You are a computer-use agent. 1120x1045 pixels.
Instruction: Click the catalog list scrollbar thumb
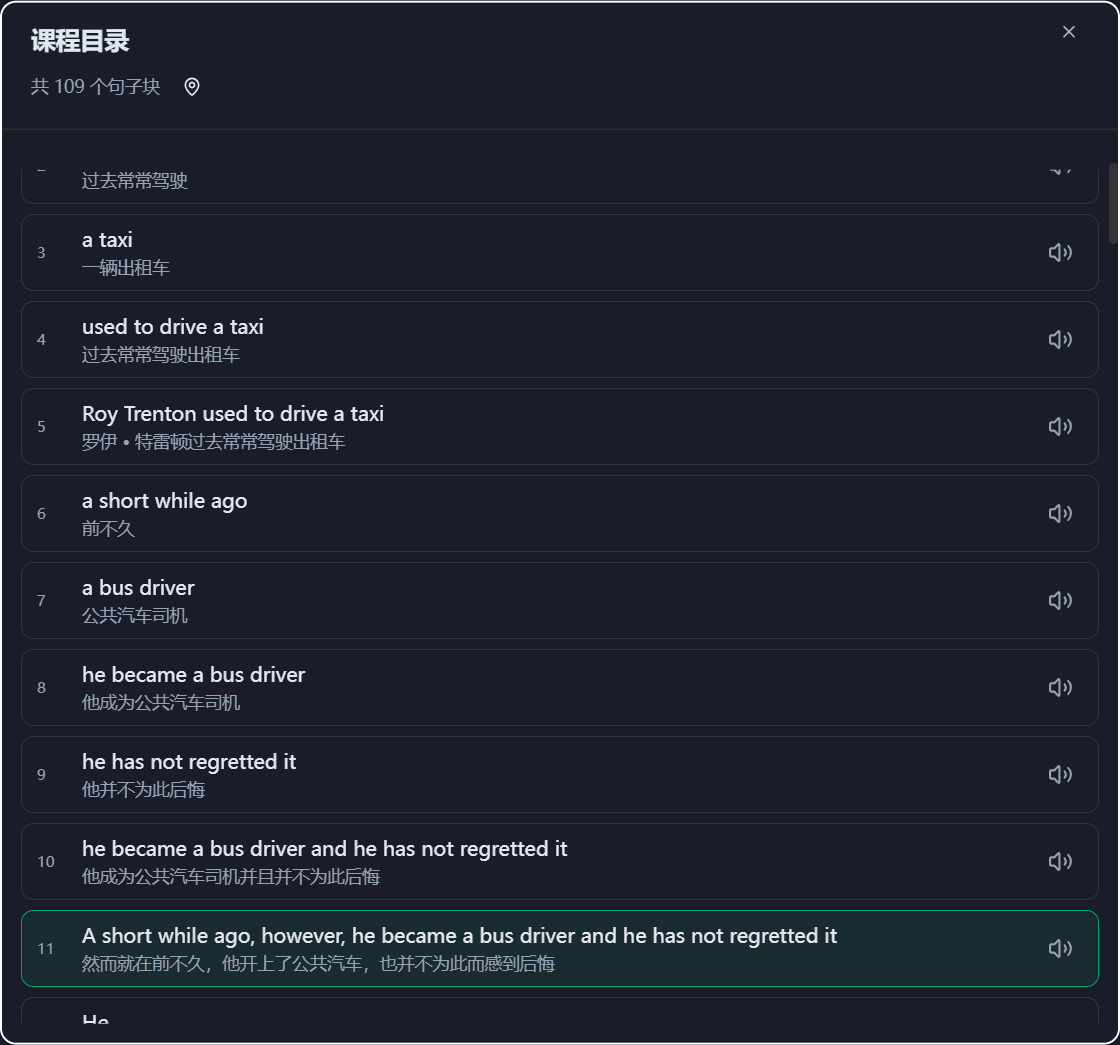point(1114,203)
